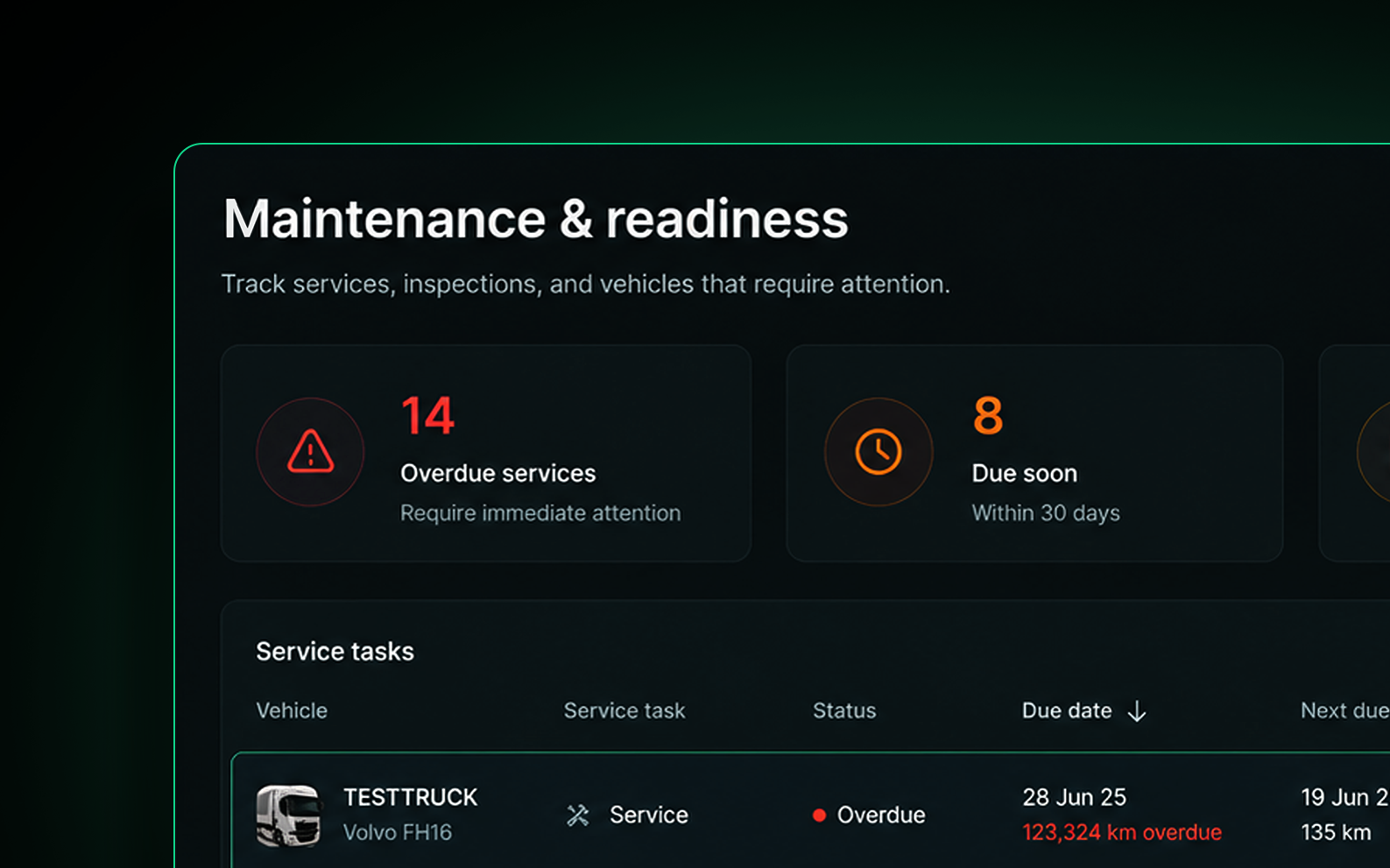The width and height of the screenshot is (1390, 868).
Task: Click the Next due column header
Action: (1344, 710)
